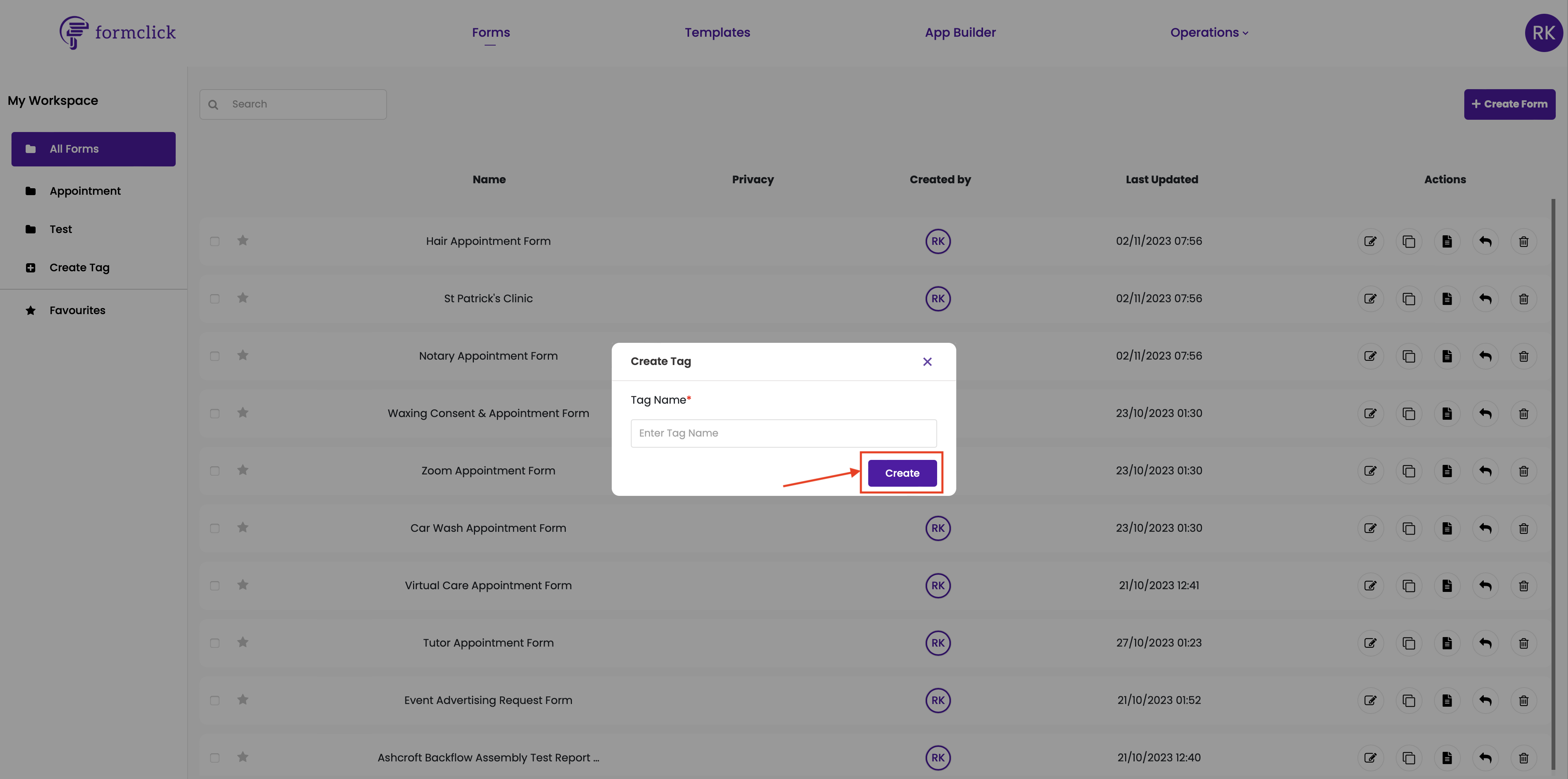
Task: Tick Event Advertising Request Form checkbox
Action: tap(215, 701)
